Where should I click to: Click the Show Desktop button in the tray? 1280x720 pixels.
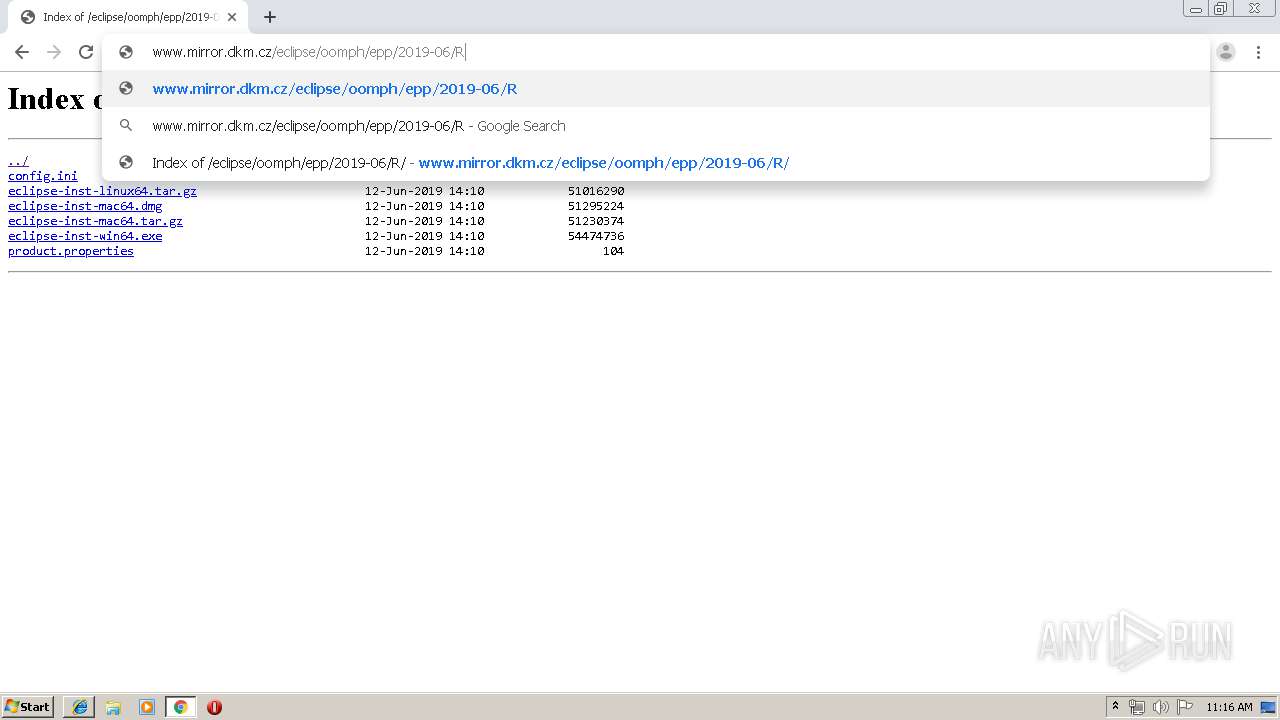[x=1268, y=707]
